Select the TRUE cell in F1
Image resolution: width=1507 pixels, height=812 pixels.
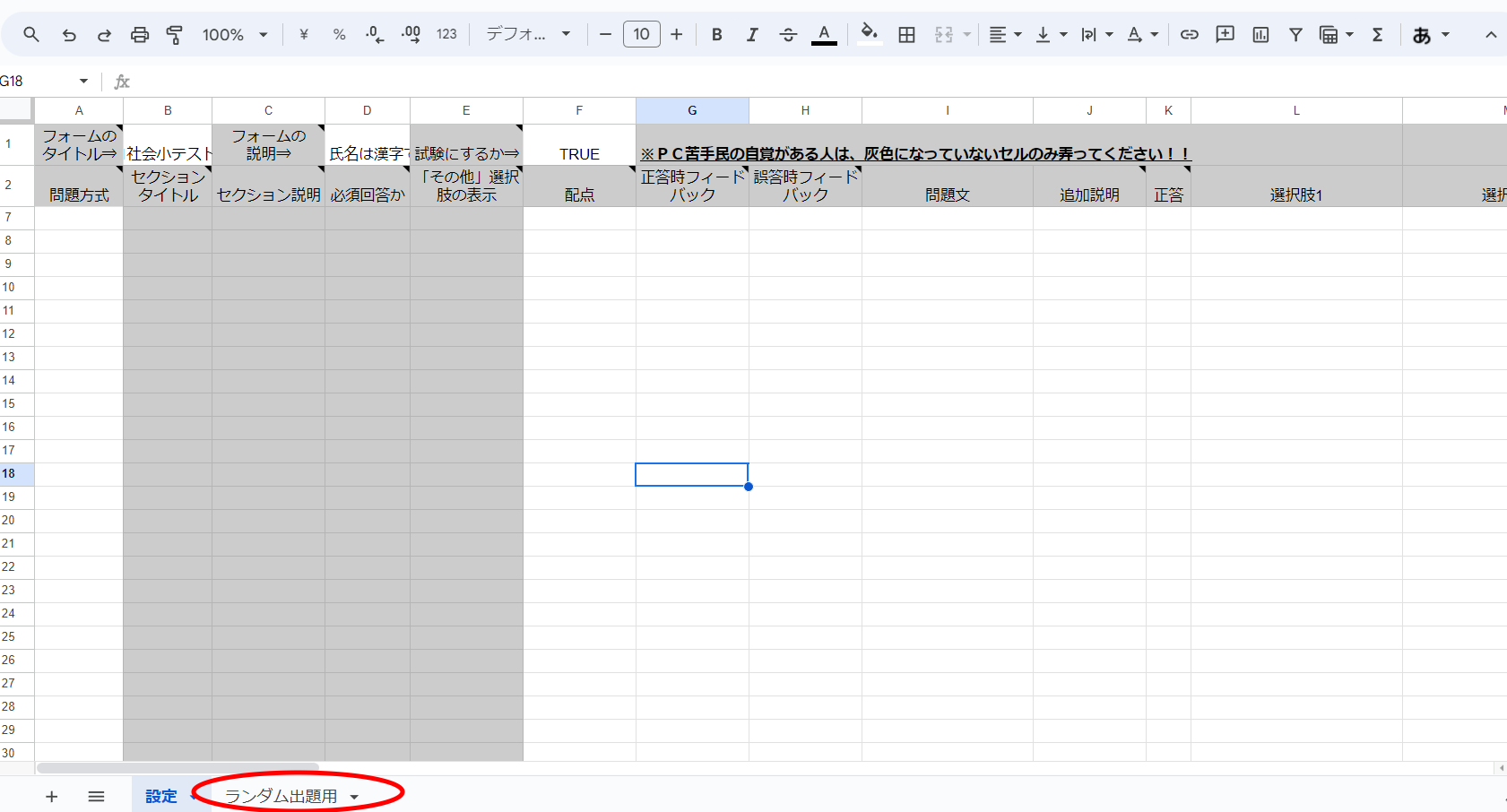point(579,144)
